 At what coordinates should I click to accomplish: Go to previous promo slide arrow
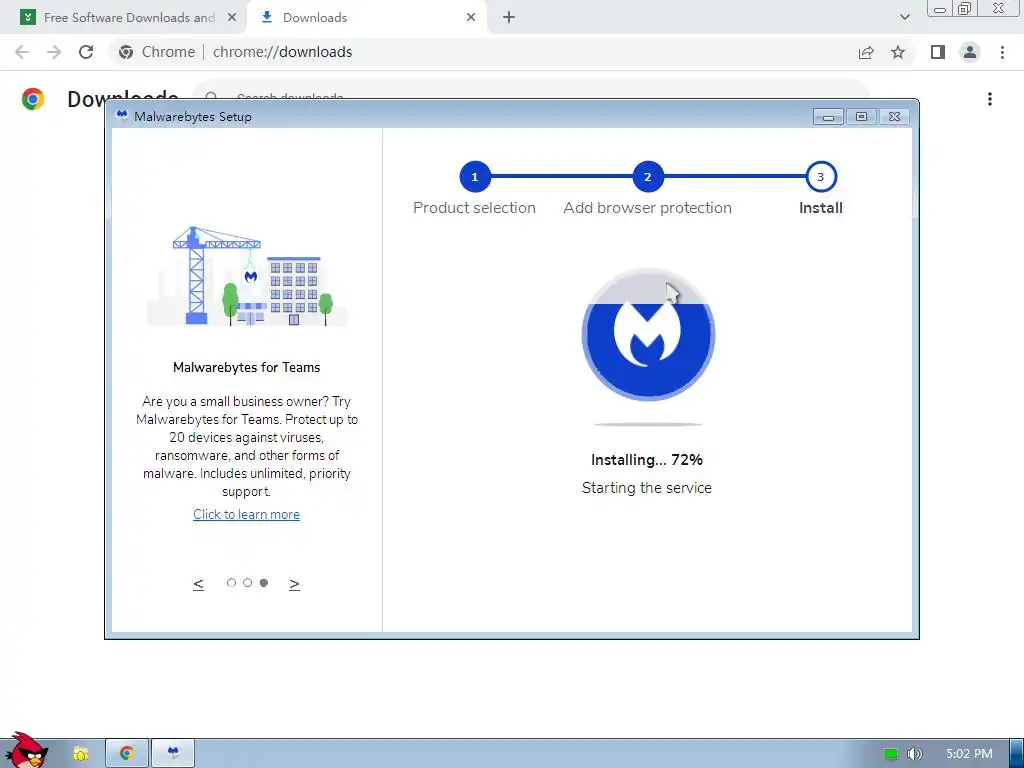(x=199, y=584)
